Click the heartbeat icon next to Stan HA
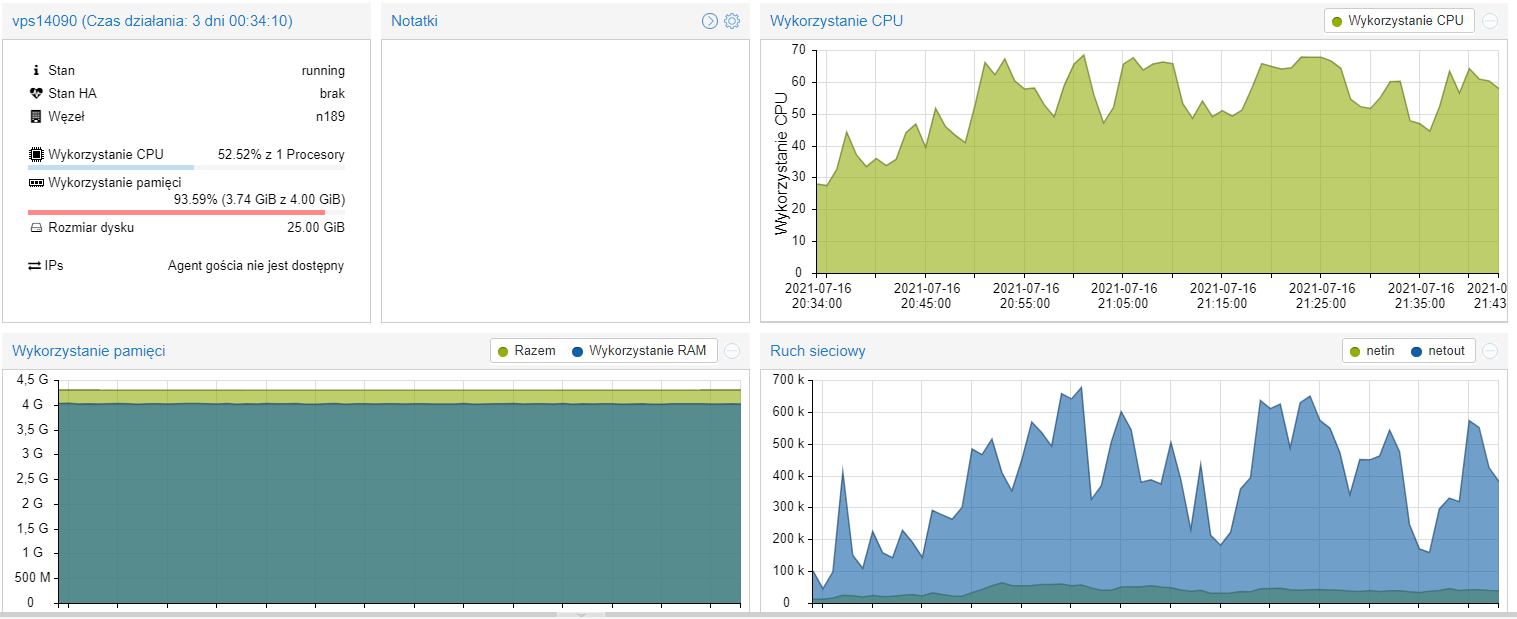1517x619 pixels. pyautogui.click(x=37, y=93)
